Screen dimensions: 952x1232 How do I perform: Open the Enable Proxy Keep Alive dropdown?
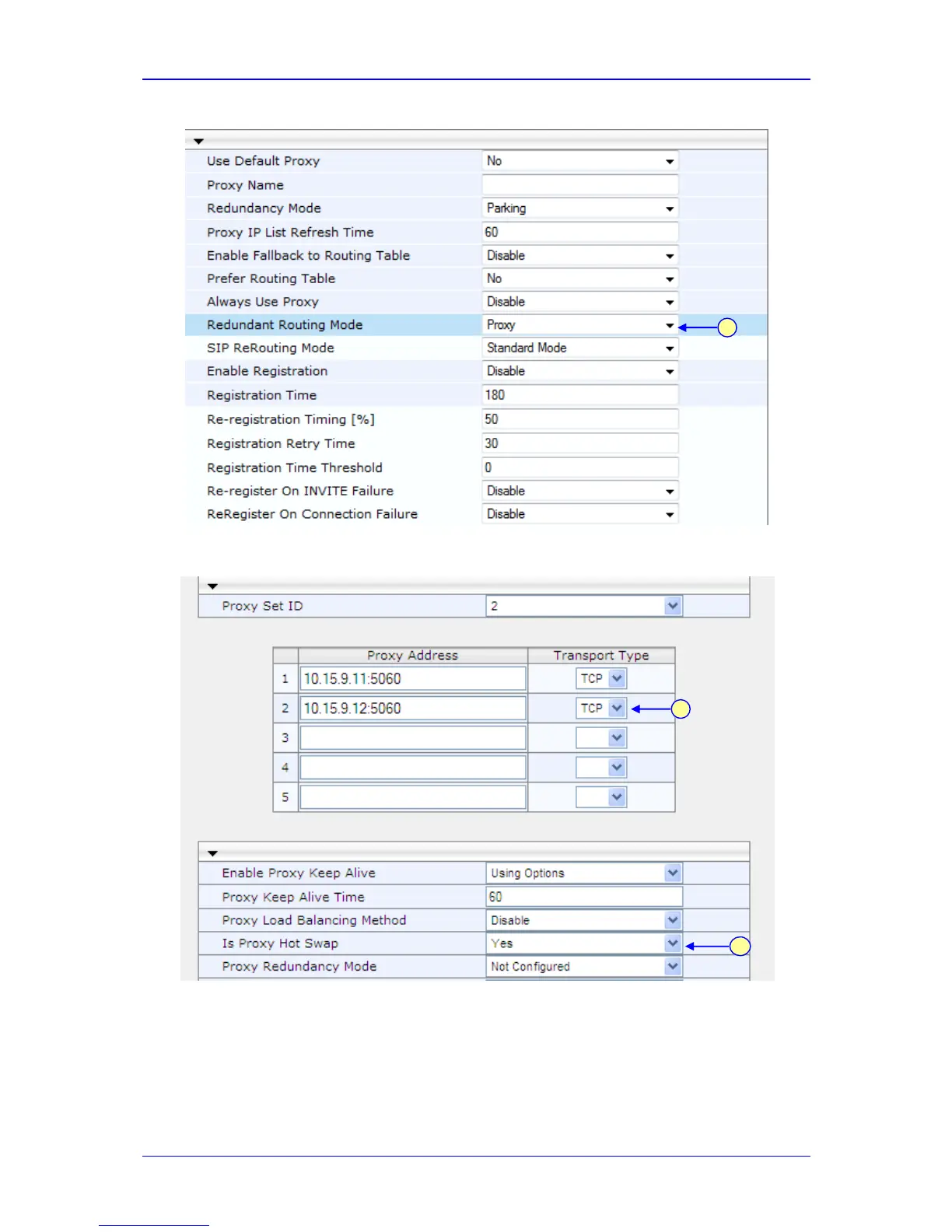(584, 873)
